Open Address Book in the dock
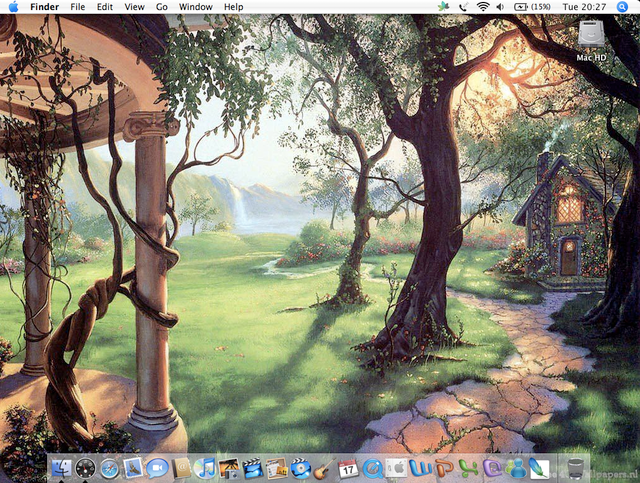Screen dimensions: 640x483 tap(182, 468)
